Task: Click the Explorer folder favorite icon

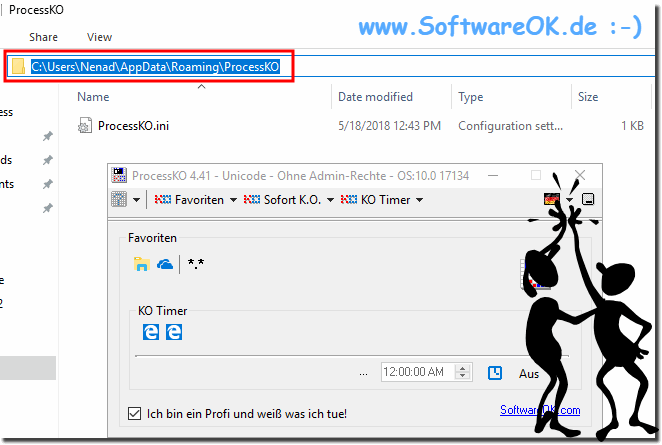Action: point(142,264)
